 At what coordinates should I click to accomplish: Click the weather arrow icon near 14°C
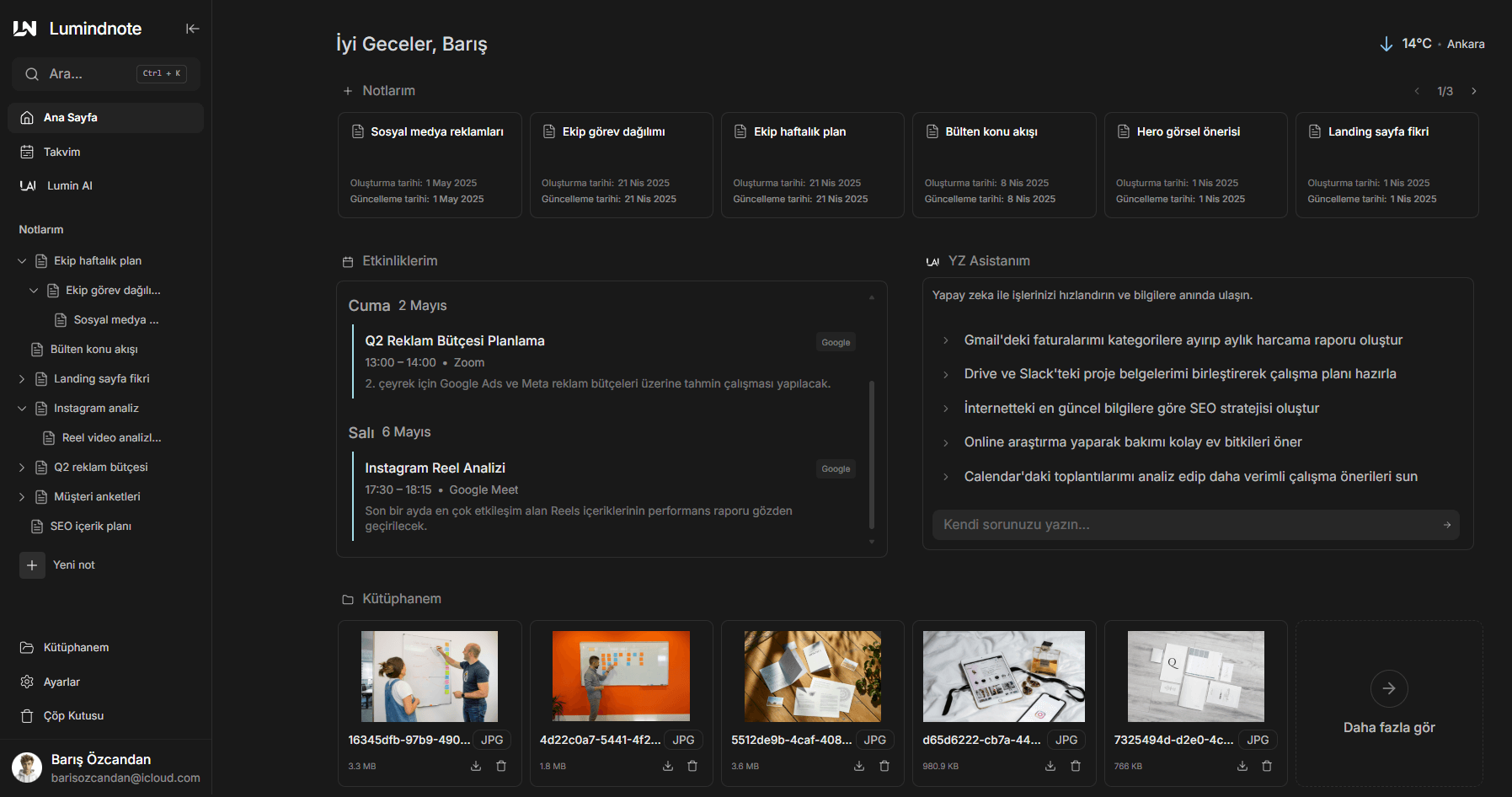[1386, 44]
